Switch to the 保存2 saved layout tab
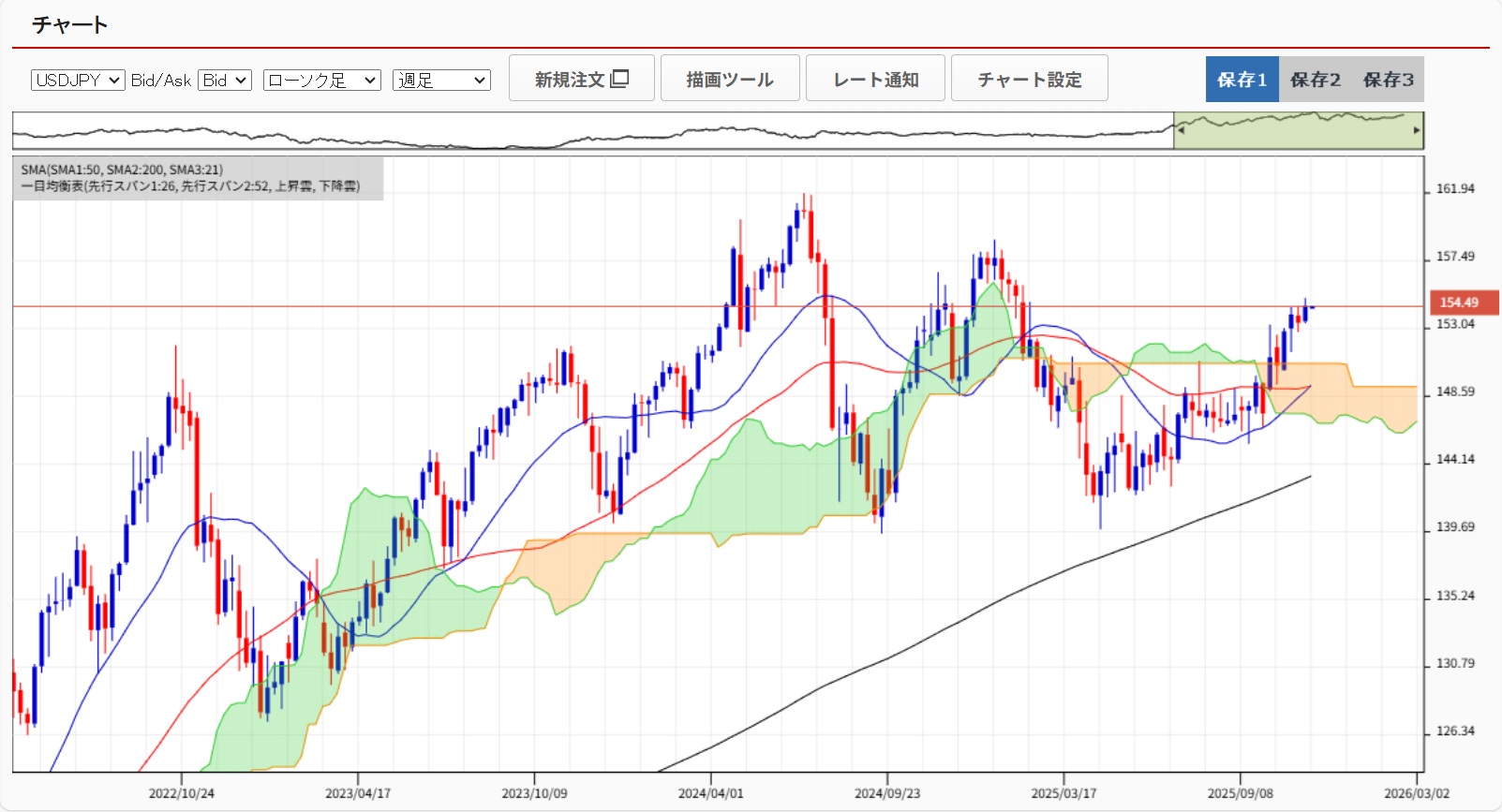Viewport: 1502px width, 812px height. (1315, 80)
